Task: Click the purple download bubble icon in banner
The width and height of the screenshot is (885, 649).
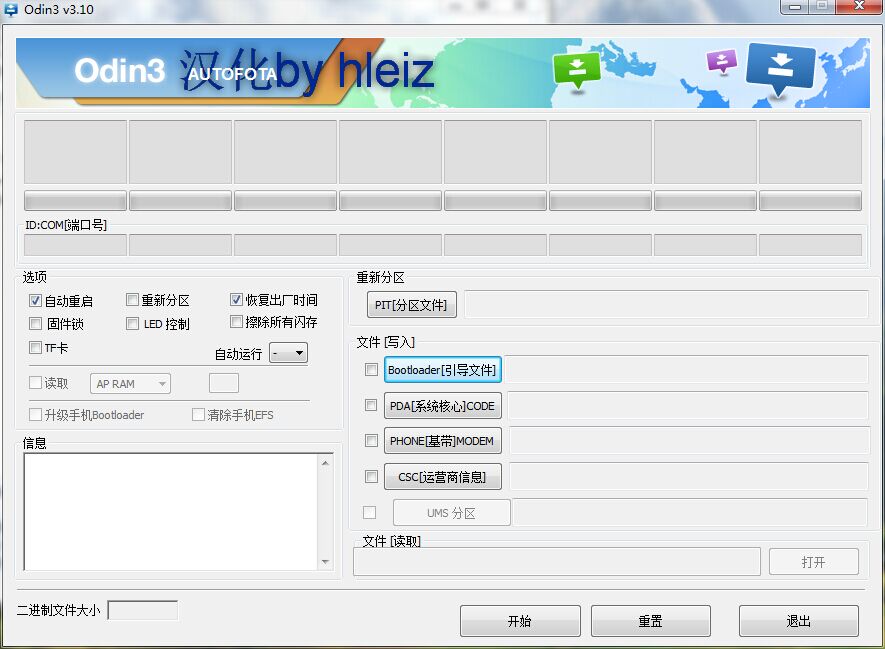Action: (x=722, y=62)
